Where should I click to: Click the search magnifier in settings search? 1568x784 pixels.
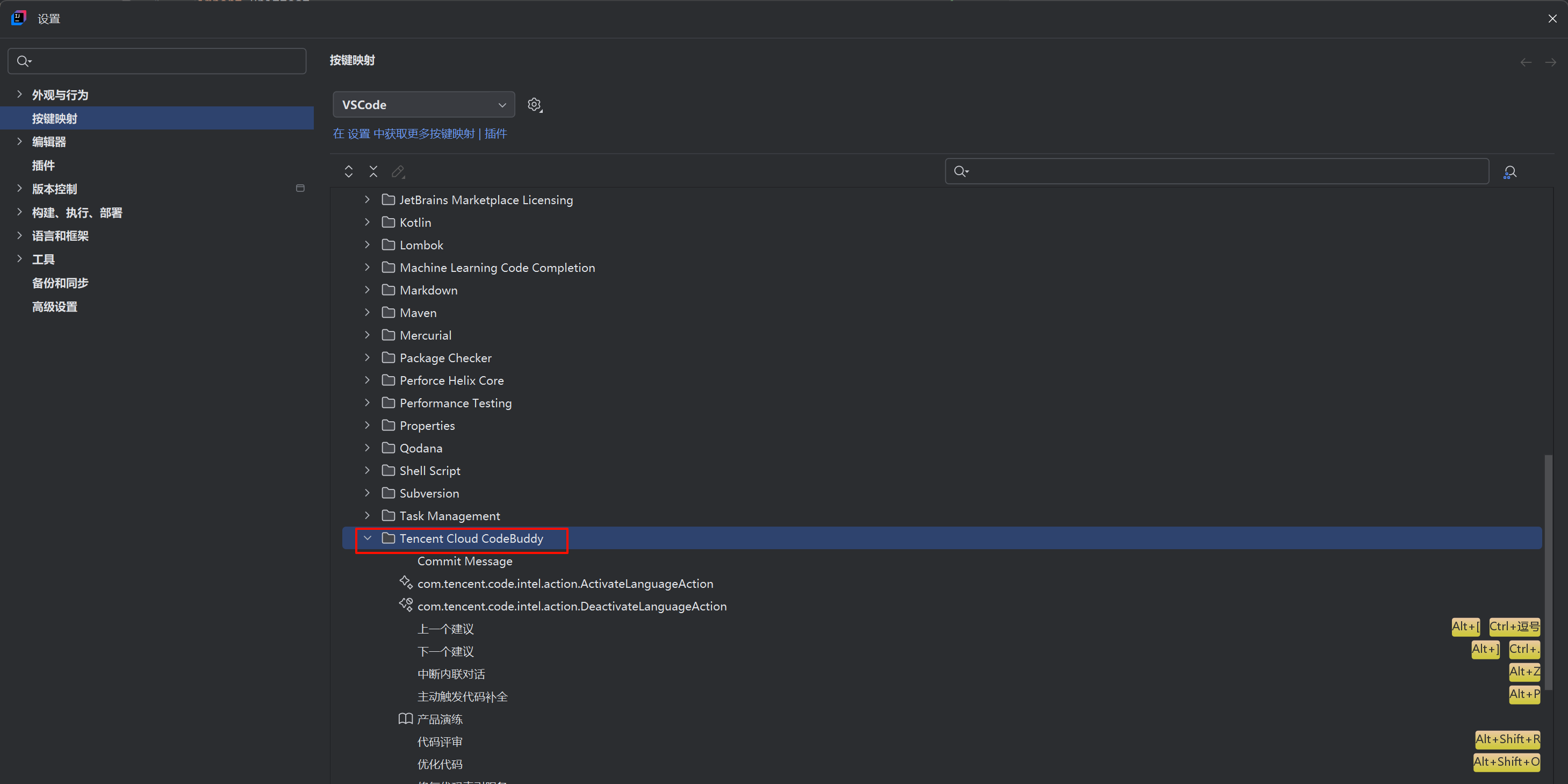point(24,61)
